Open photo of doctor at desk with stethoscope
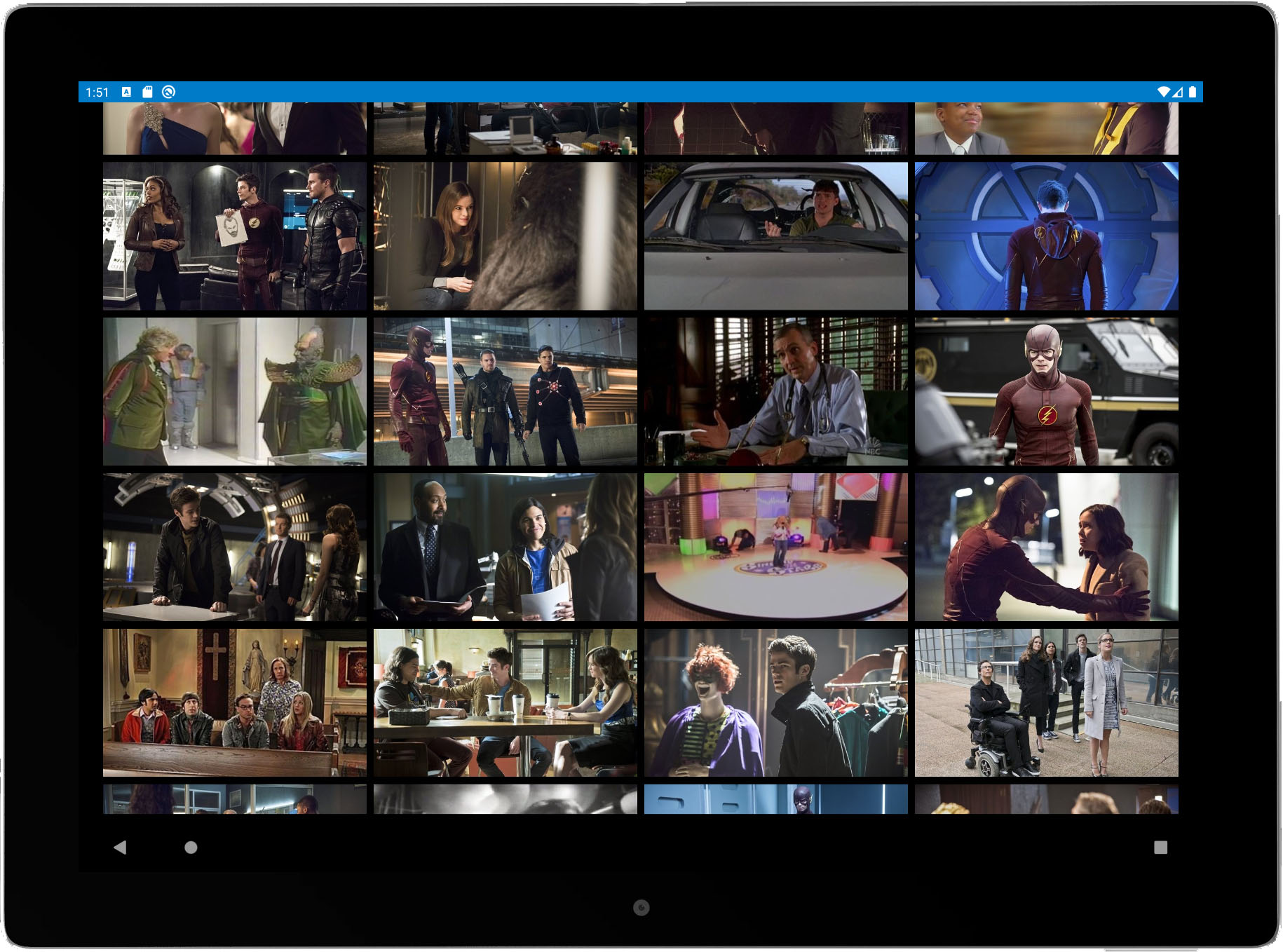 [x=775, y=392]
